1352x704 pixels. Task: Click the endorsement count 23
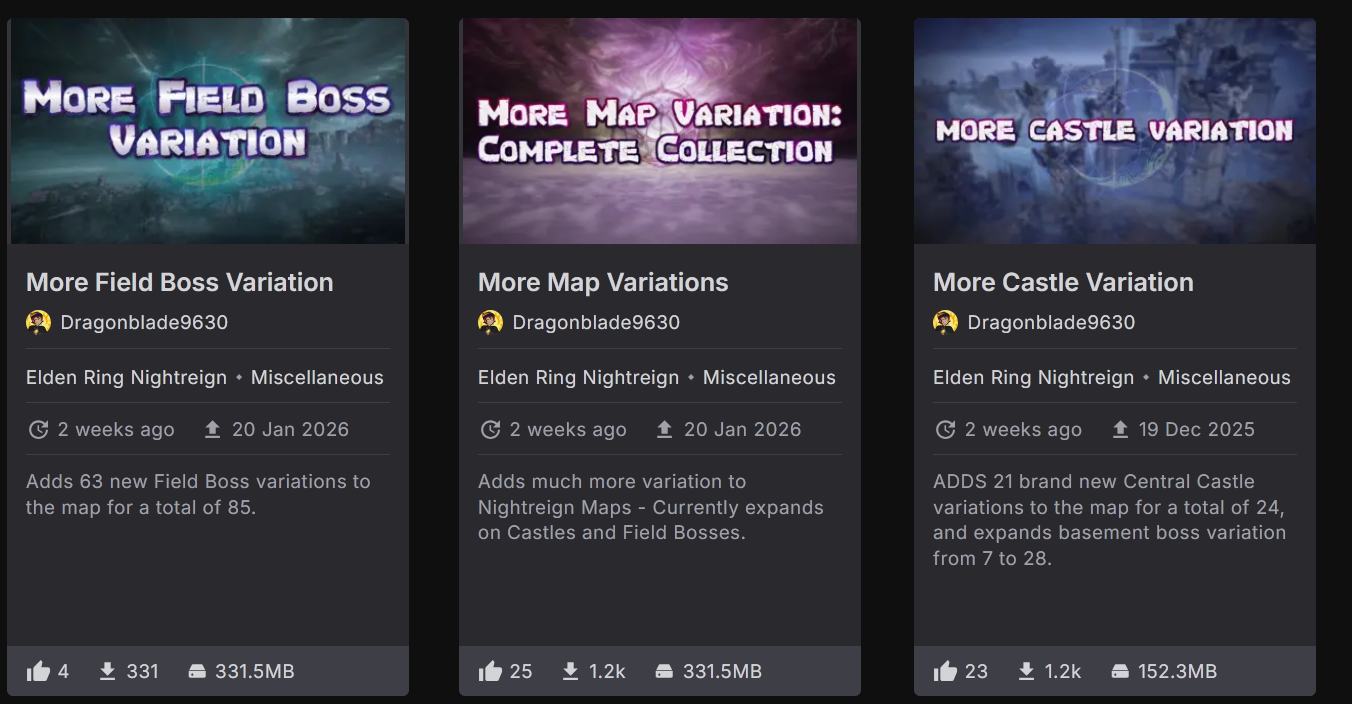coord(976,671)
